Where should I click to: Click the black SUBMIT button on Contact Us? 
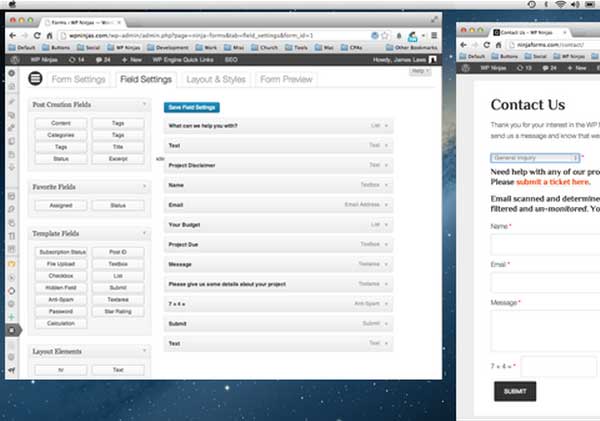[x=515, y=391]
